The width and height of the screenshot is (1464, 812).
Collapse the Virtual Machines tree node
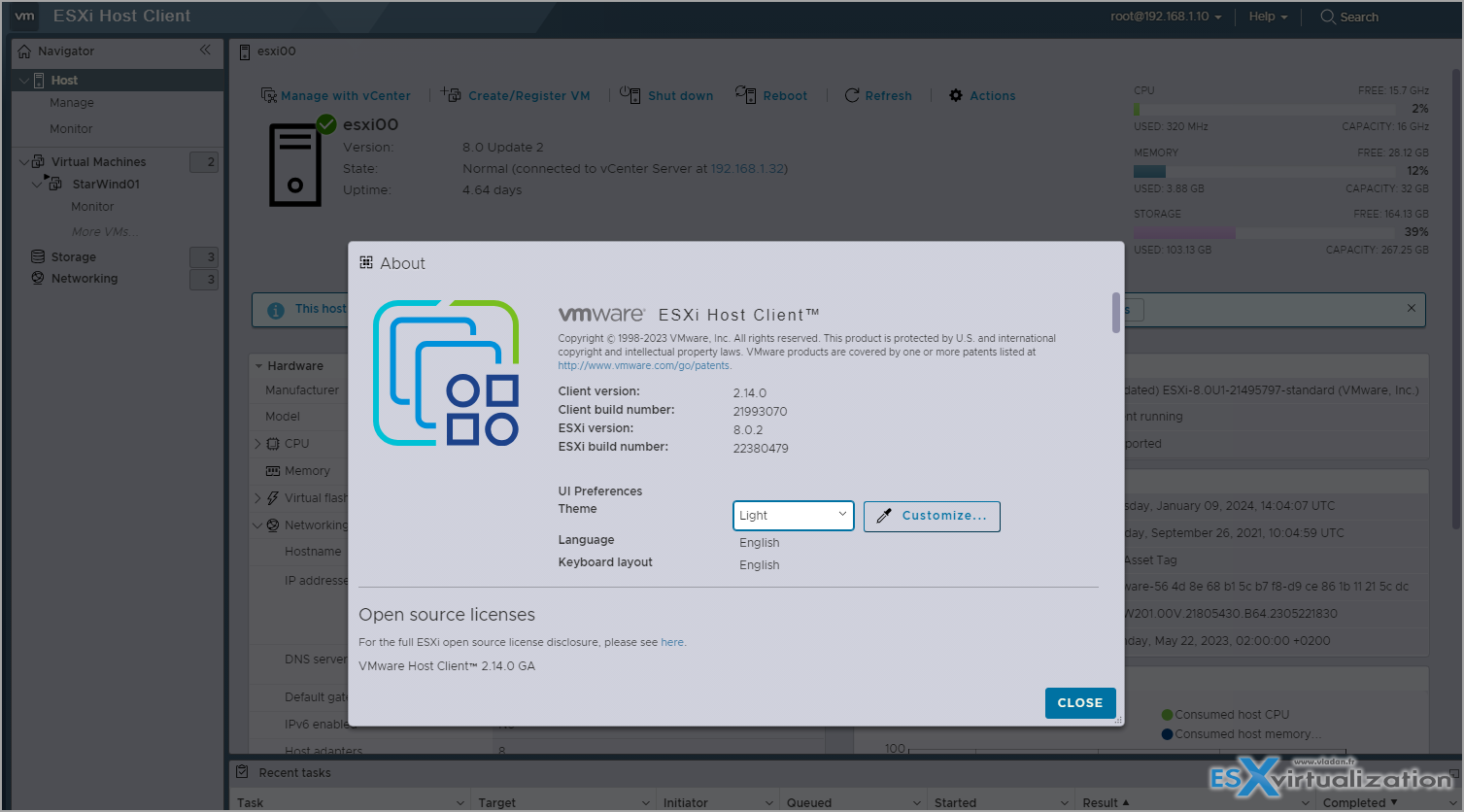coord(23,162)
